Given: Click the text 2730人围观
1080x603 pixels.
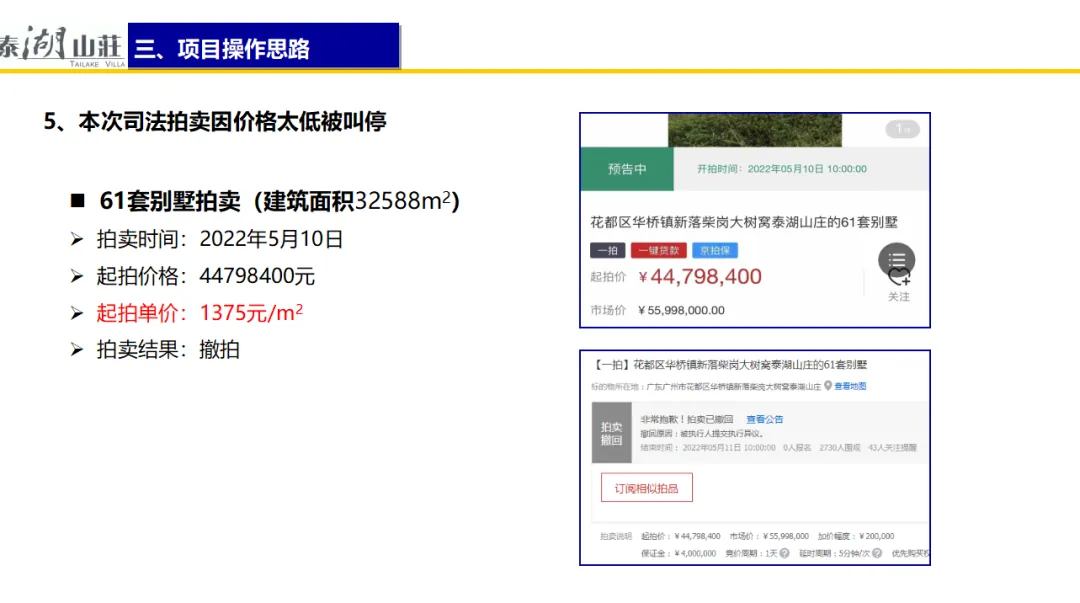Looking at the screenshot, I should coord(840,448).
